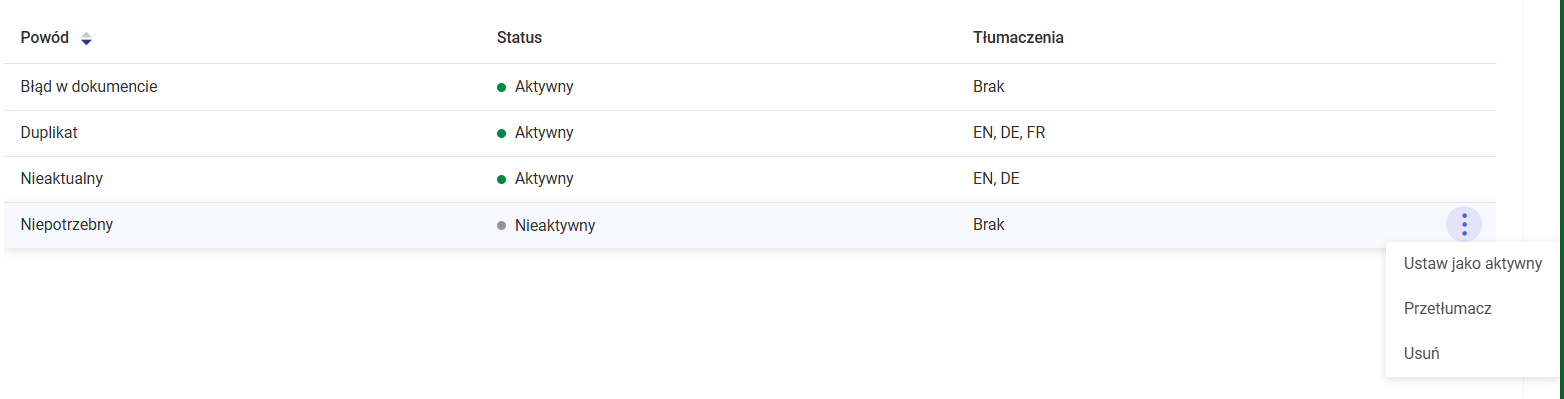The height and width of the screenshot is (399, 1564).
Task: Click the green status dot for Duplikat
Action: click(x=502, y=133)
